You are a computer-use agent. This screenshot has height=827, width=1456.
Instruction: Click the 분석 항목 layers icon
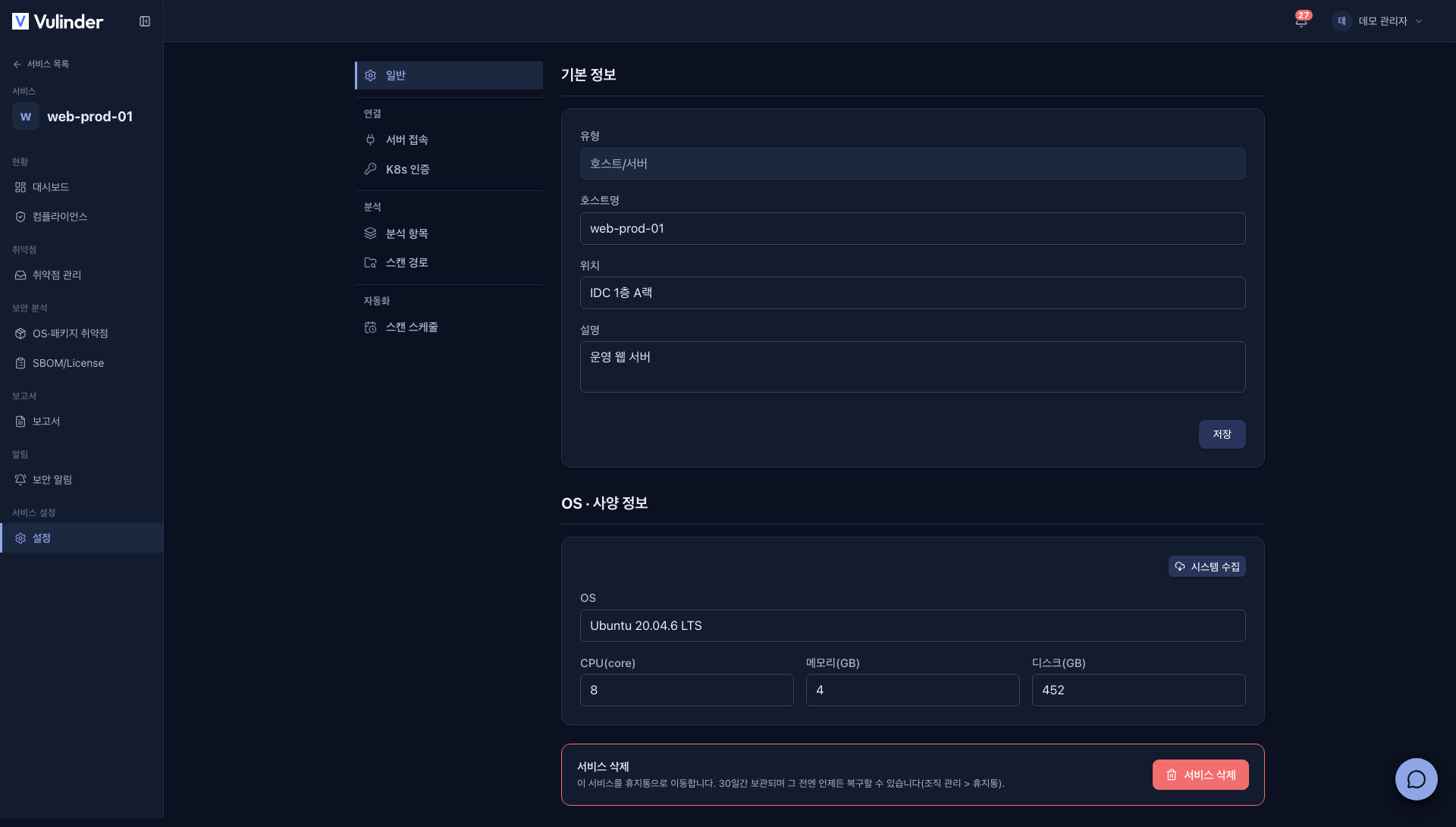tap(370, 233)
